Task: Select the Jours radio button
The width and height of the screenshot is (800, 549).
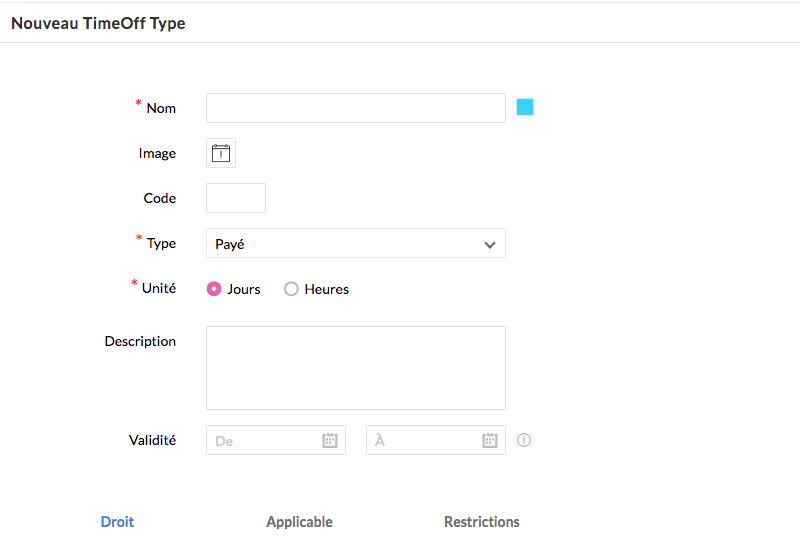Action: [214, 289]
